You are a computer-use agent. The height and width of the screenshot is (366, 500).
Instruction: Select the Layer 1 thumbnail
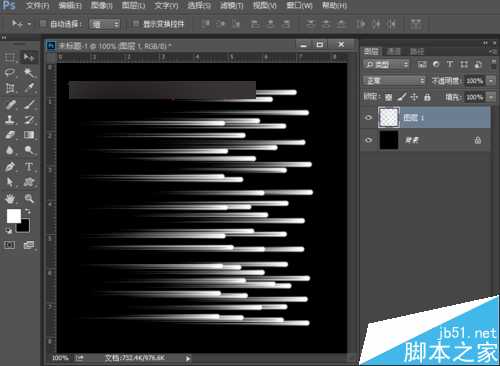[389, 117]
